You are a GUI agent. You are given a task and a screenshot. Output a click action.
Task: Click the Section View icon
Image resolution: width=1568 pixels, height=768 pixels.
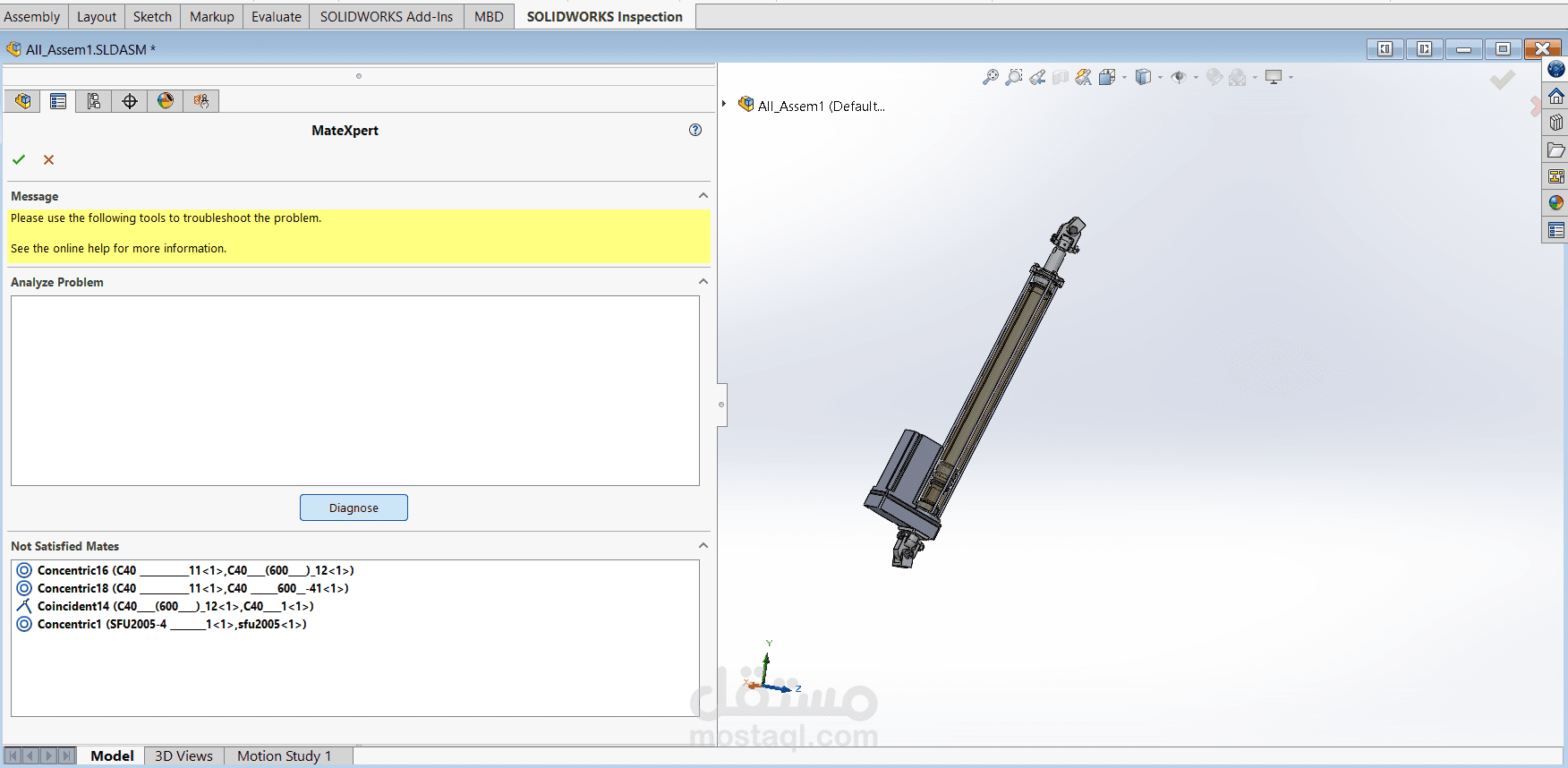1061,77
